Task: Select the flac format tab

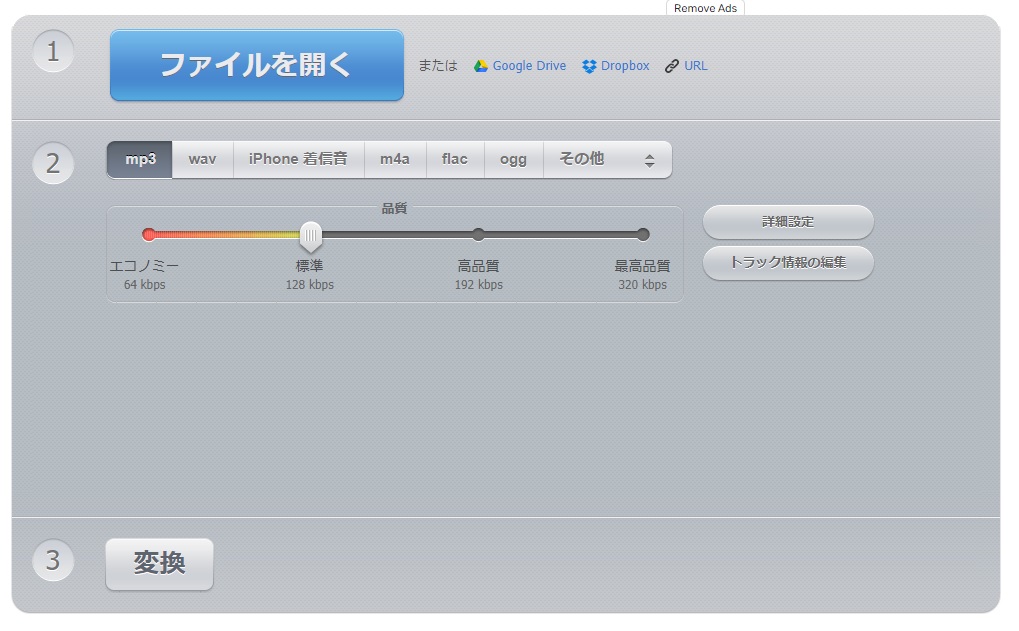Action: 454,159
